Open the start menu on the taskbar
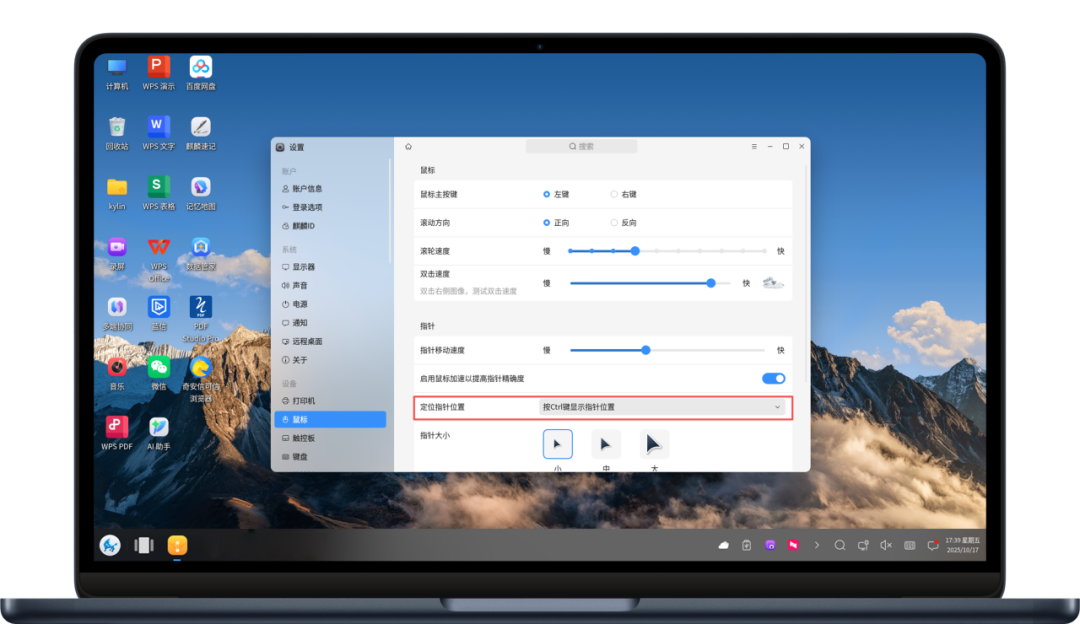The width and height of the screenshot is (1080, 624). pyautogui.click(x=110, y=545)
